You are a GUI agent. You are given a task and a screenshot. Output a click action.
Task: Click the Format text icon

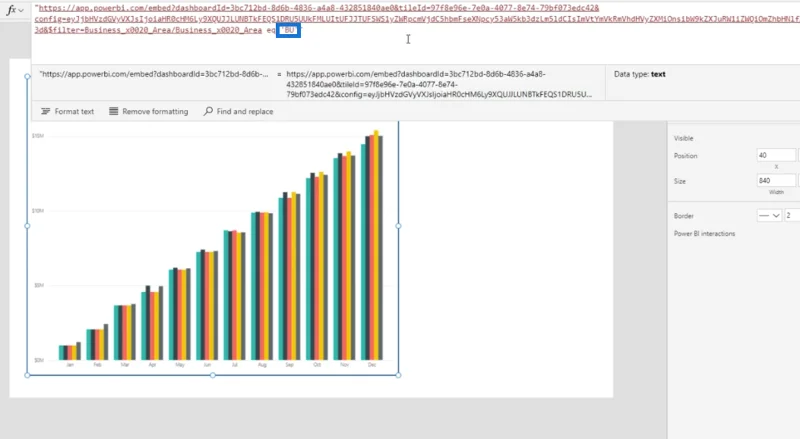coord(45,111)
